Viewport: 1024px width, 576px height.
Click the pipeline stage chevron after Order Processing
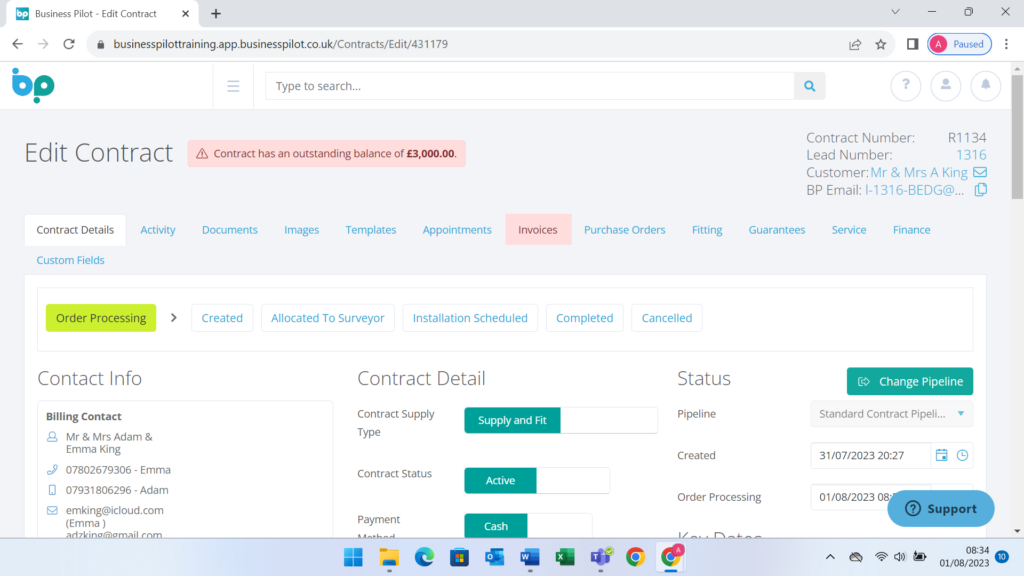click(x=173, y=317)
